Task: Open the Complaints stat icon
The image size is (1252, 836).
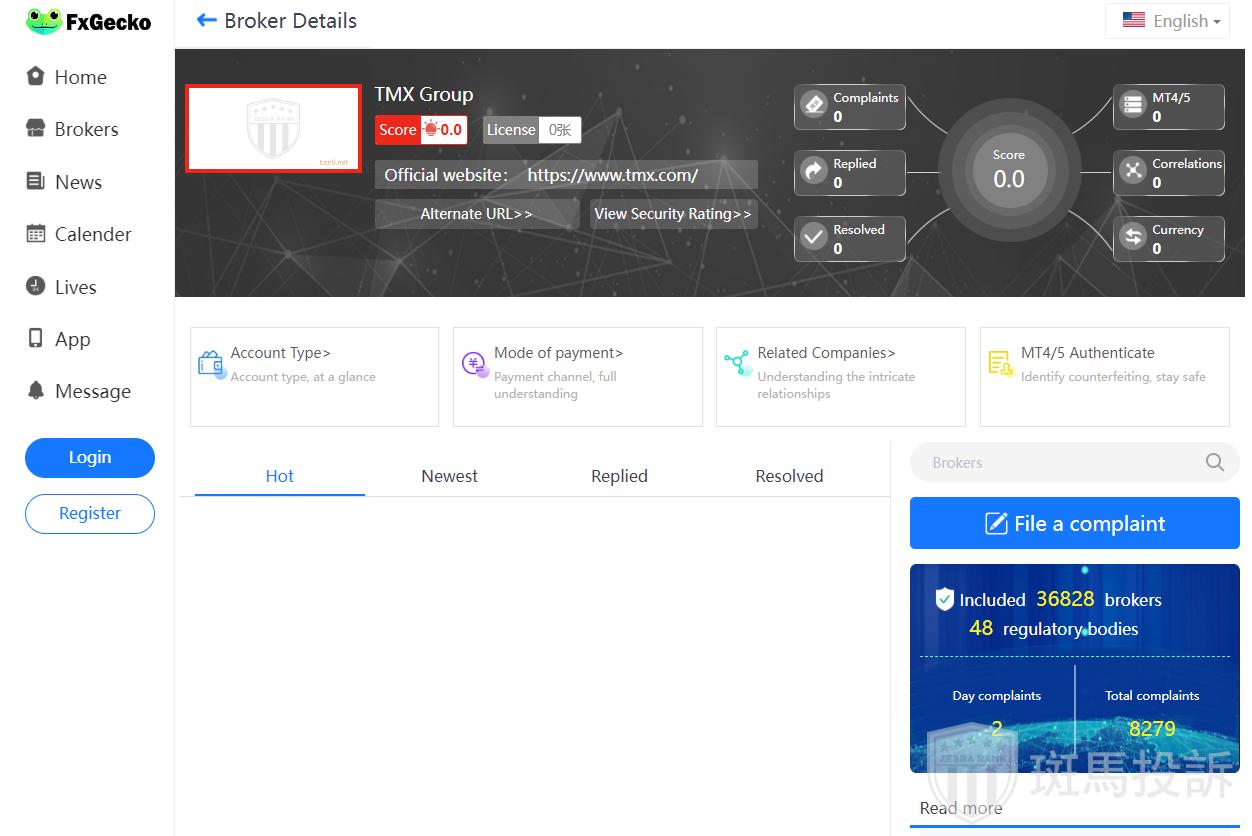Action: [814, 105]
